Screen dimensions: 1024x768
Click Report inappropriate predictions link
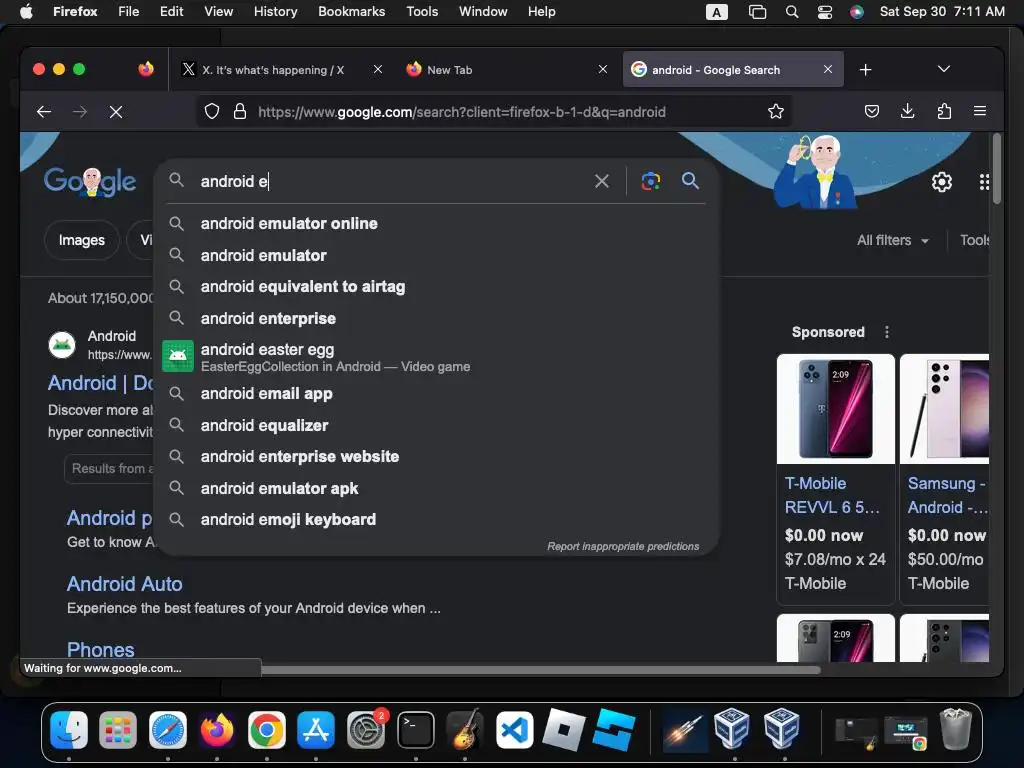(623, 546)
